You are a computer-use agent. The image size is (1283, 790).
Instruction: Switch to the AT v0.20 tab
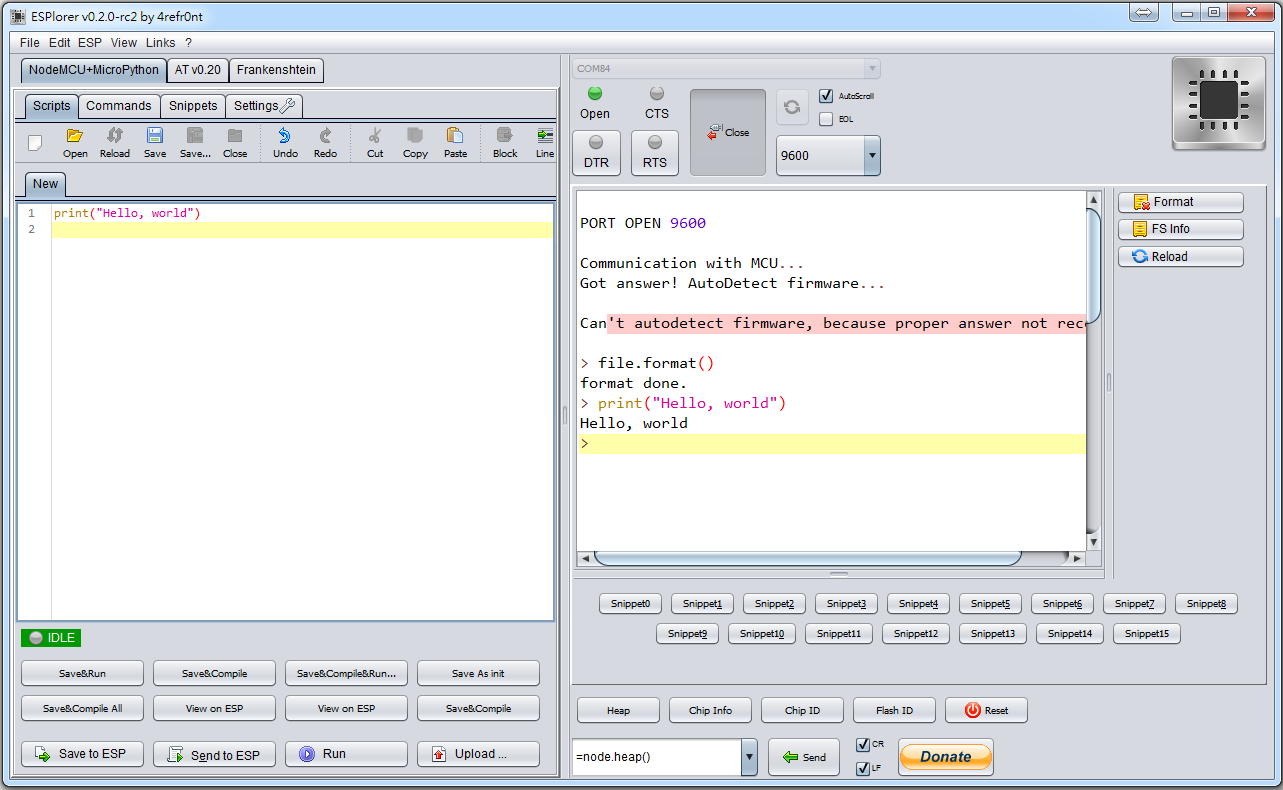197,71
